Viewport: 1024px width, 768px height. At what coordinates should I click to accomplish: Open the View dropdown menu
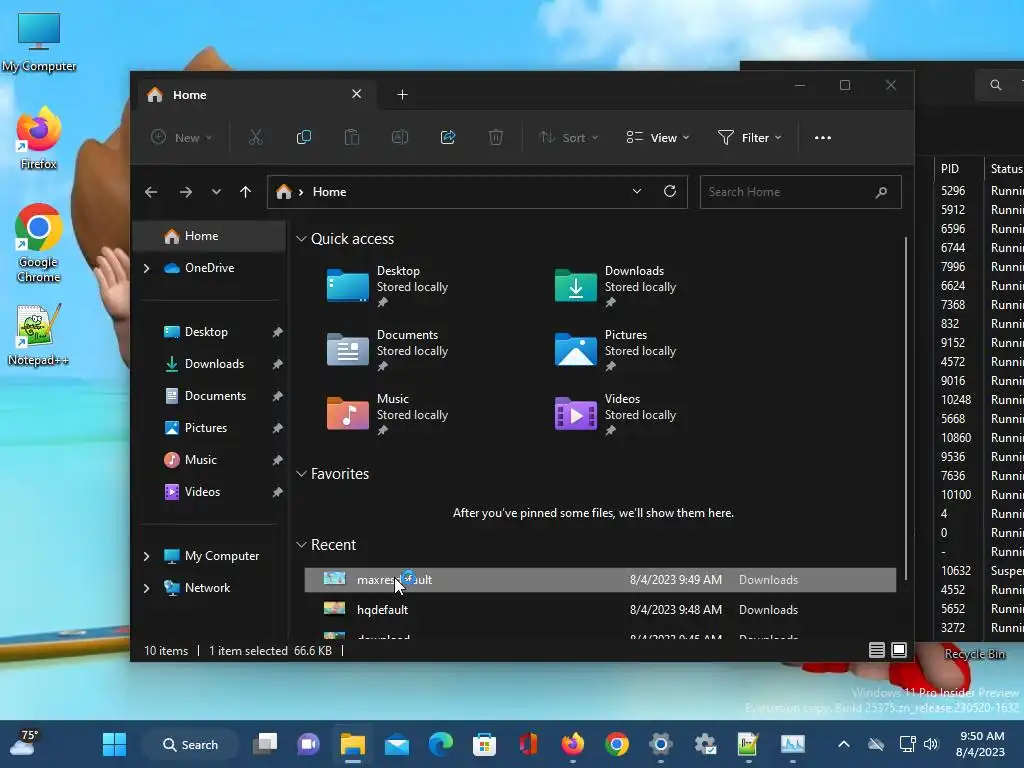coord(658,138)
